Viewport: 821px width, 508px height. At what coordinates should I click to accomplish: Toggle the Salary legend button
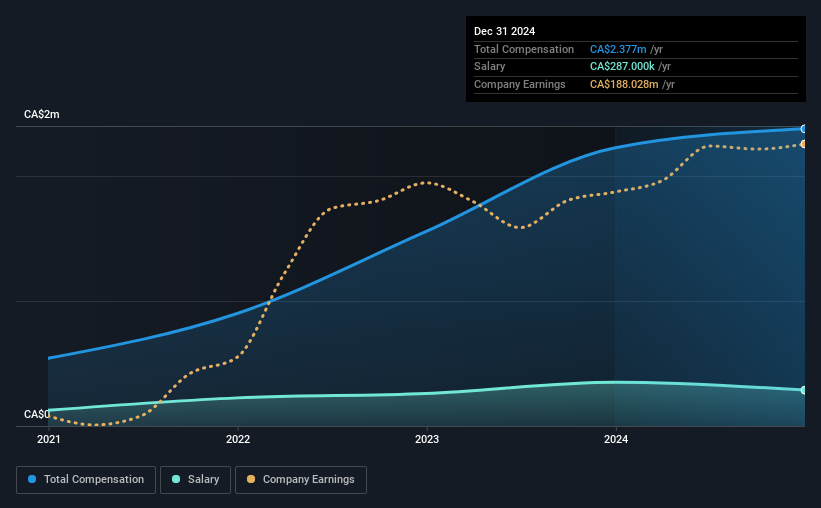[x=195, y=480]
